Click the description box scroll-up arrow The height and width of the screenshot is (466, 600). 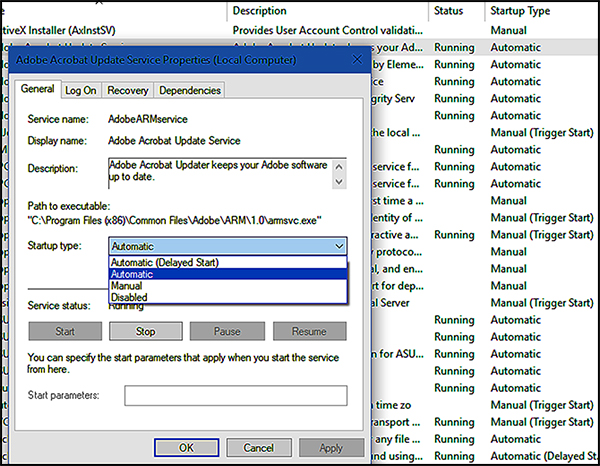point(340,162)
